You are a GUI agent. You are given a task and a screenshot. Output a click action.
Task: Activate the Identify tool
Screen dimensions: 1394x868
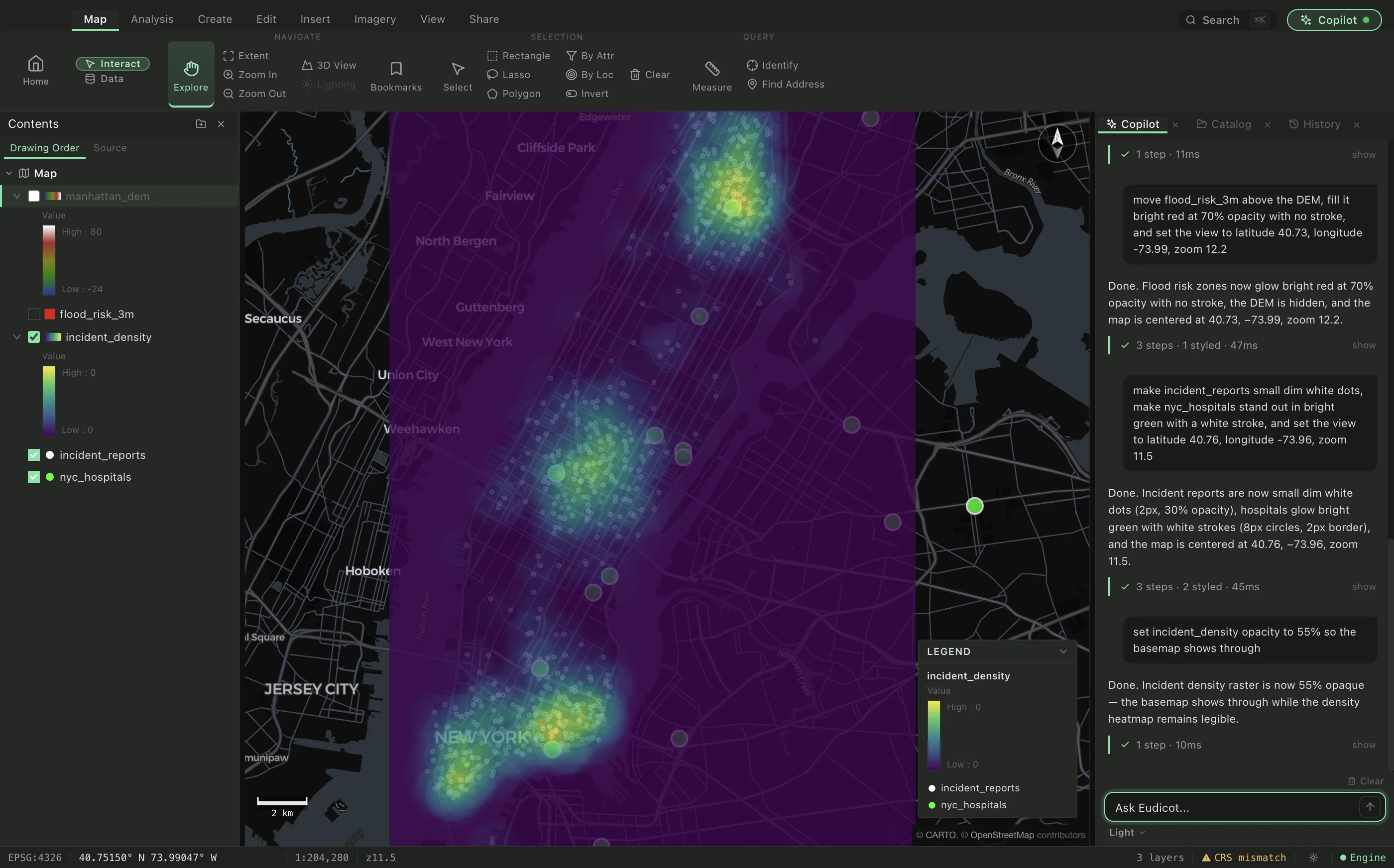[x=772, y=65]
